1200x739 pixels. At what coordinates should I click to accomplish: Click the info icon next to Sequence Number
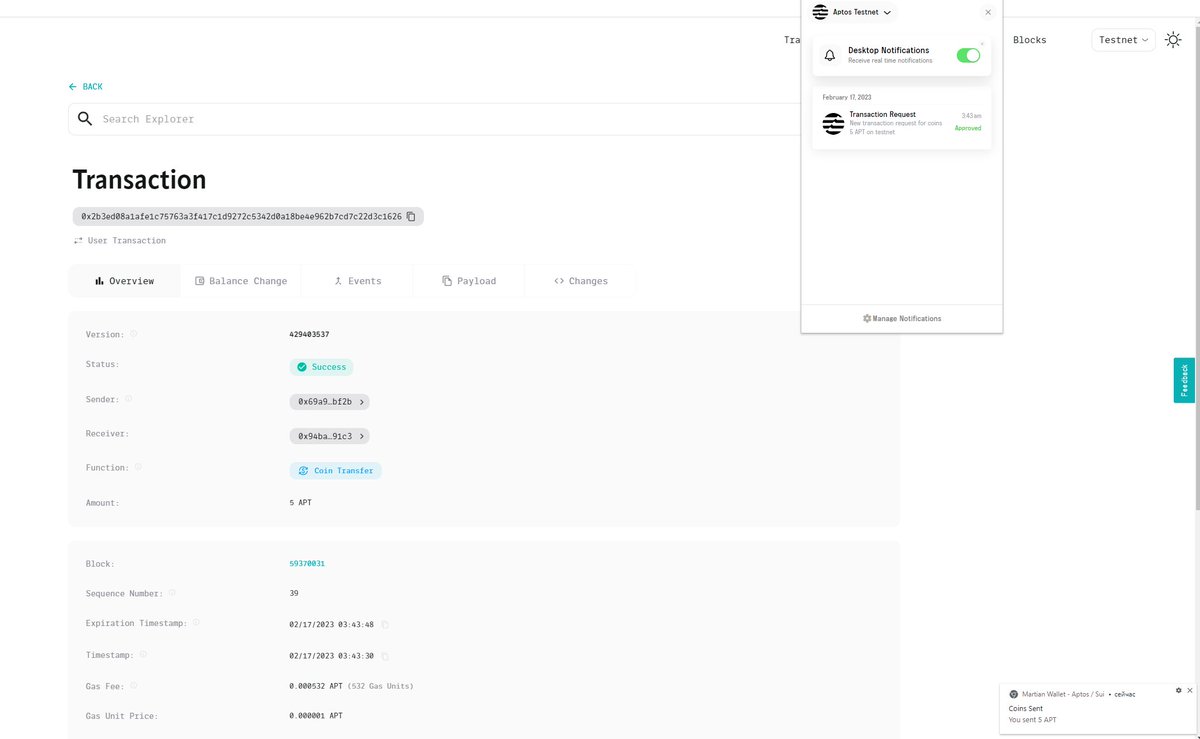point(172,593)
